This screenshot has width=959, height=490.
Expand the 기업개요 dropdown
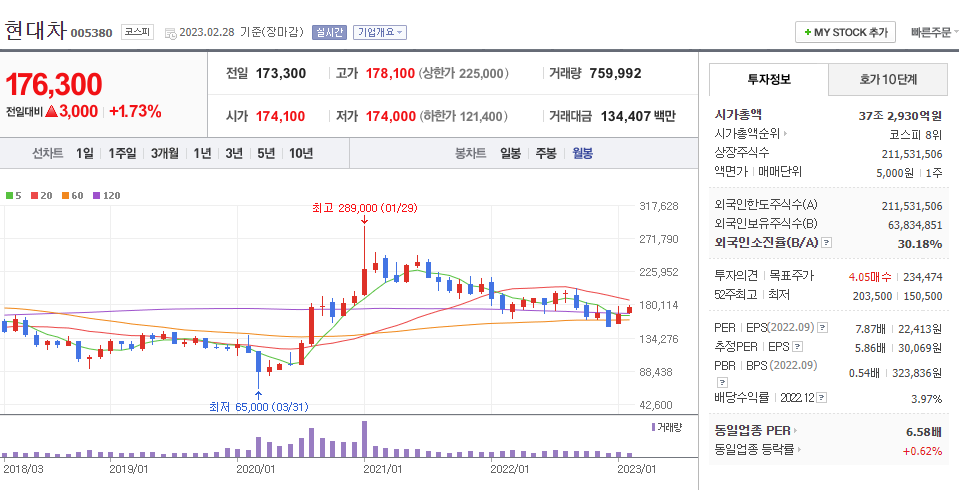(380, 32)
